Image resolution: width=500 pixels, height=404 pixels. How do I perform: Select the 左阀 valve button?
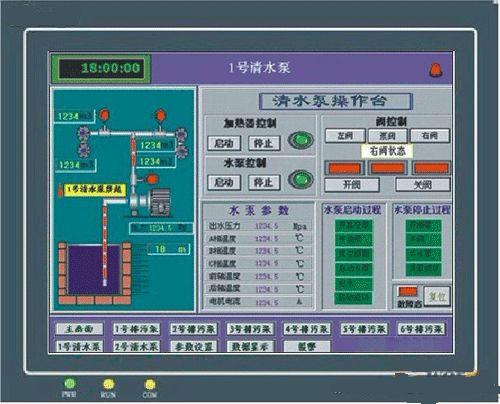pos(345,136)
